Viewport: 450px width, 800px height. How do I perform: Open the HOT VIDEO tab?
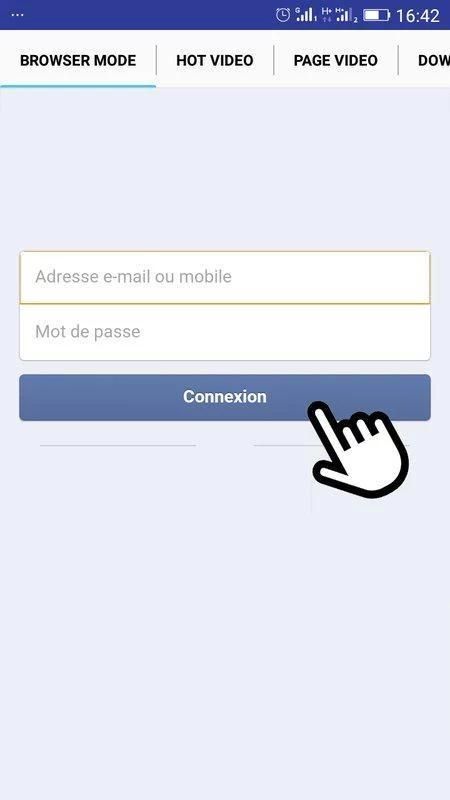click(215, 60)
